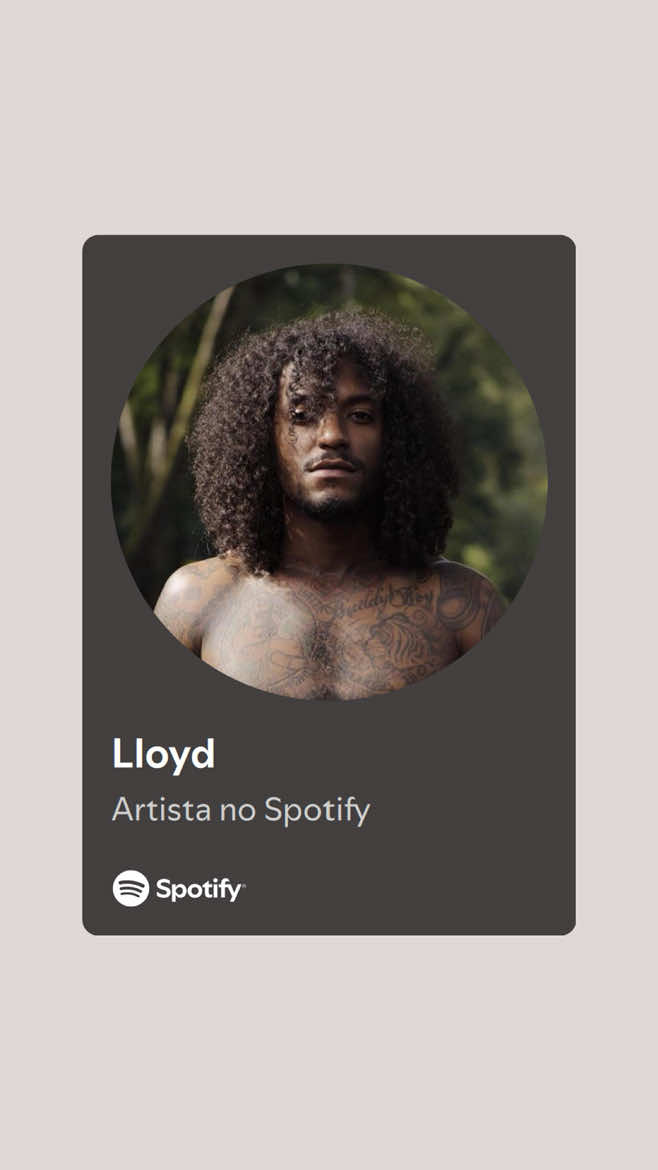The image size is (658, 1170).
Task: Click the round Spotify logo icon
Action: click(x=131, y=888)
